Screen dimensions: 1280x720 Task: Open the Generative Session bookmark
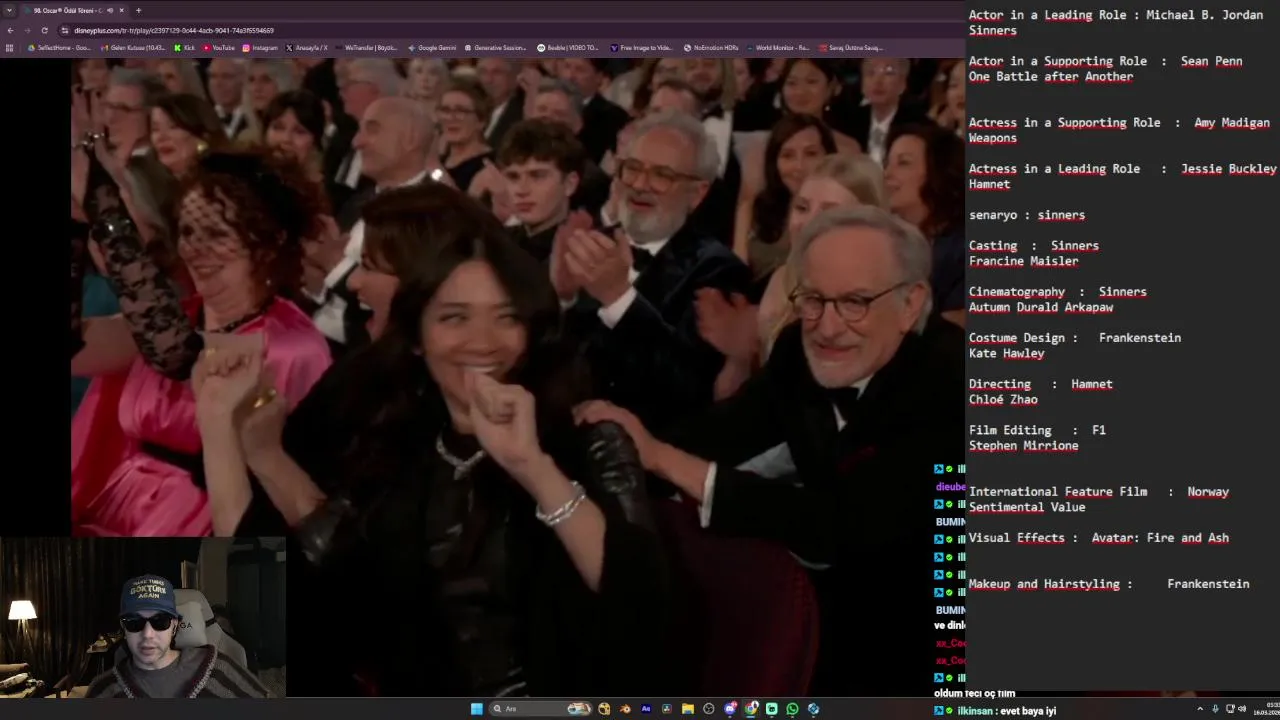(x=495, y=47)
